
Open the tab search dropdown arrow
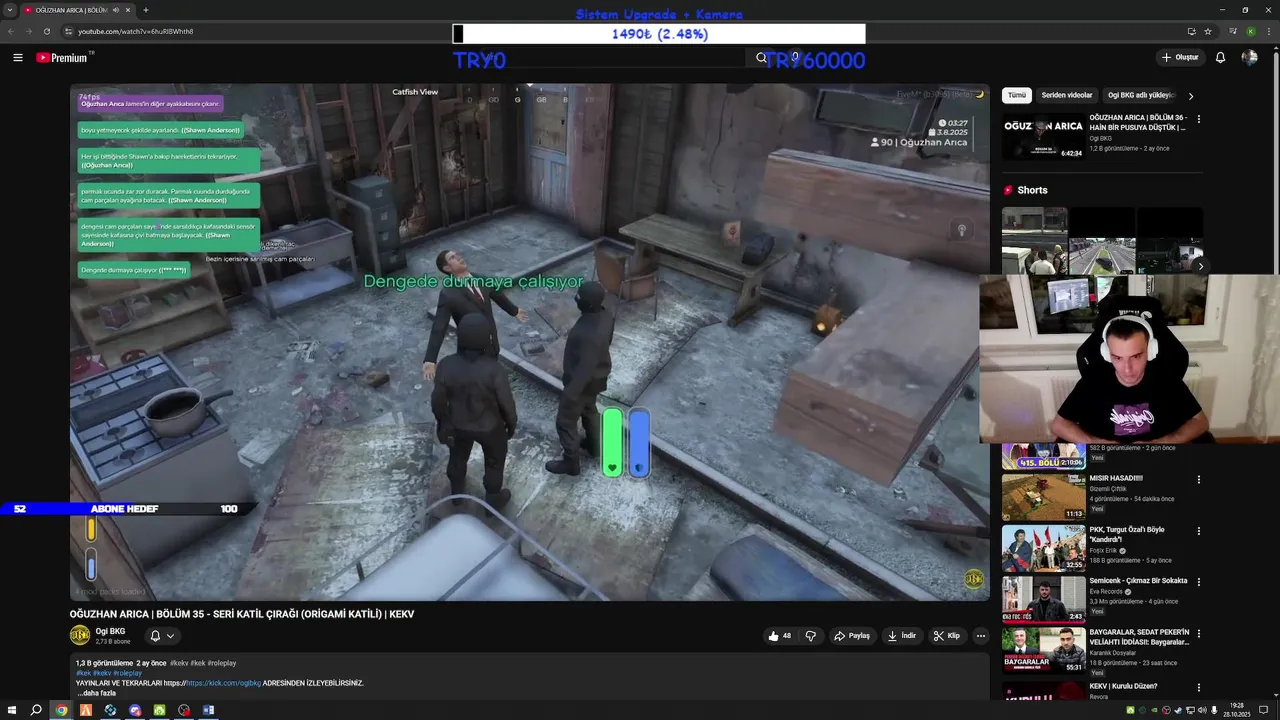[x=9, y=10]
